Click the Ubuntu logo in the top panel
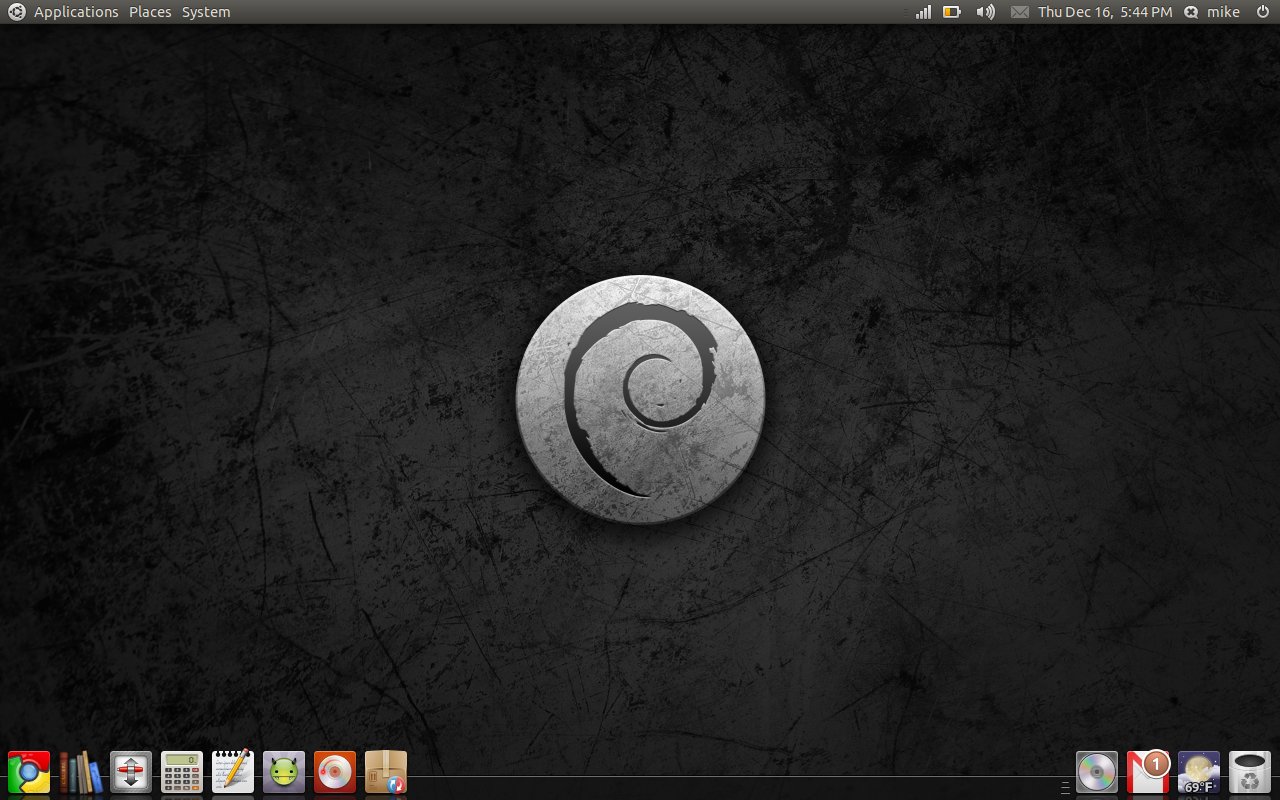This screenshot has height=800, width=1280. coord(16,12)
